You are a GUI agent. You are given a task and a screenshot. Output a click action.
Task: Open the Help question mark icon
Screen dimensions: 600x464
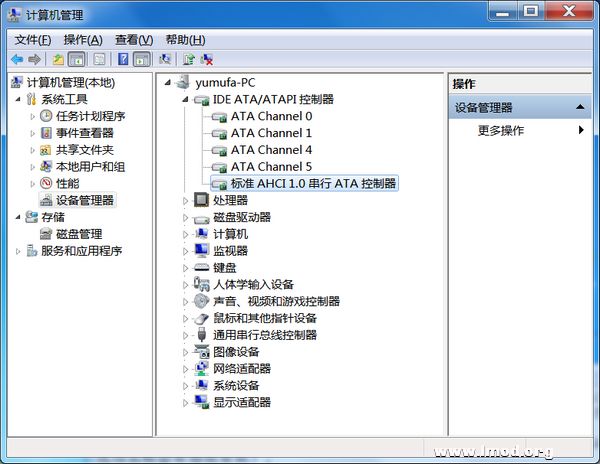(x=123, y=59)
